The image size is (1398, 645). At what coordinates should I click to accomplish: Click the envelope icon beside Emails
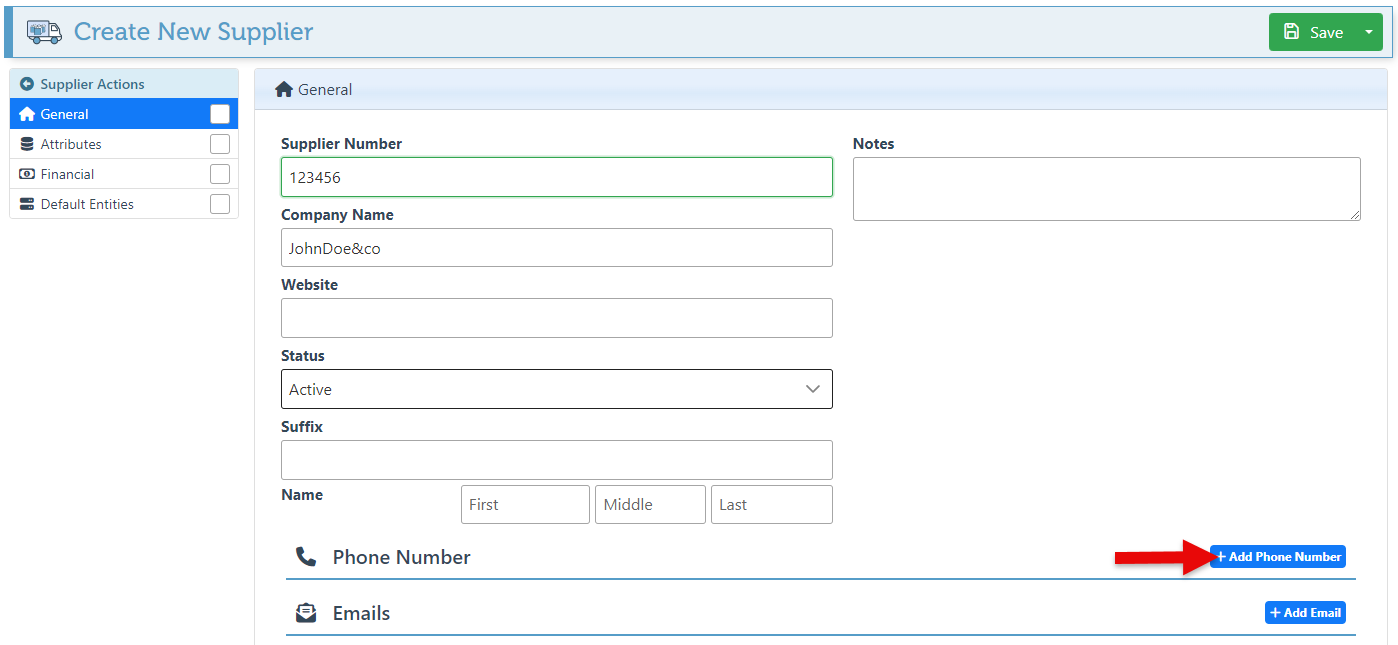pyautogui.click(x=305, y=613)
